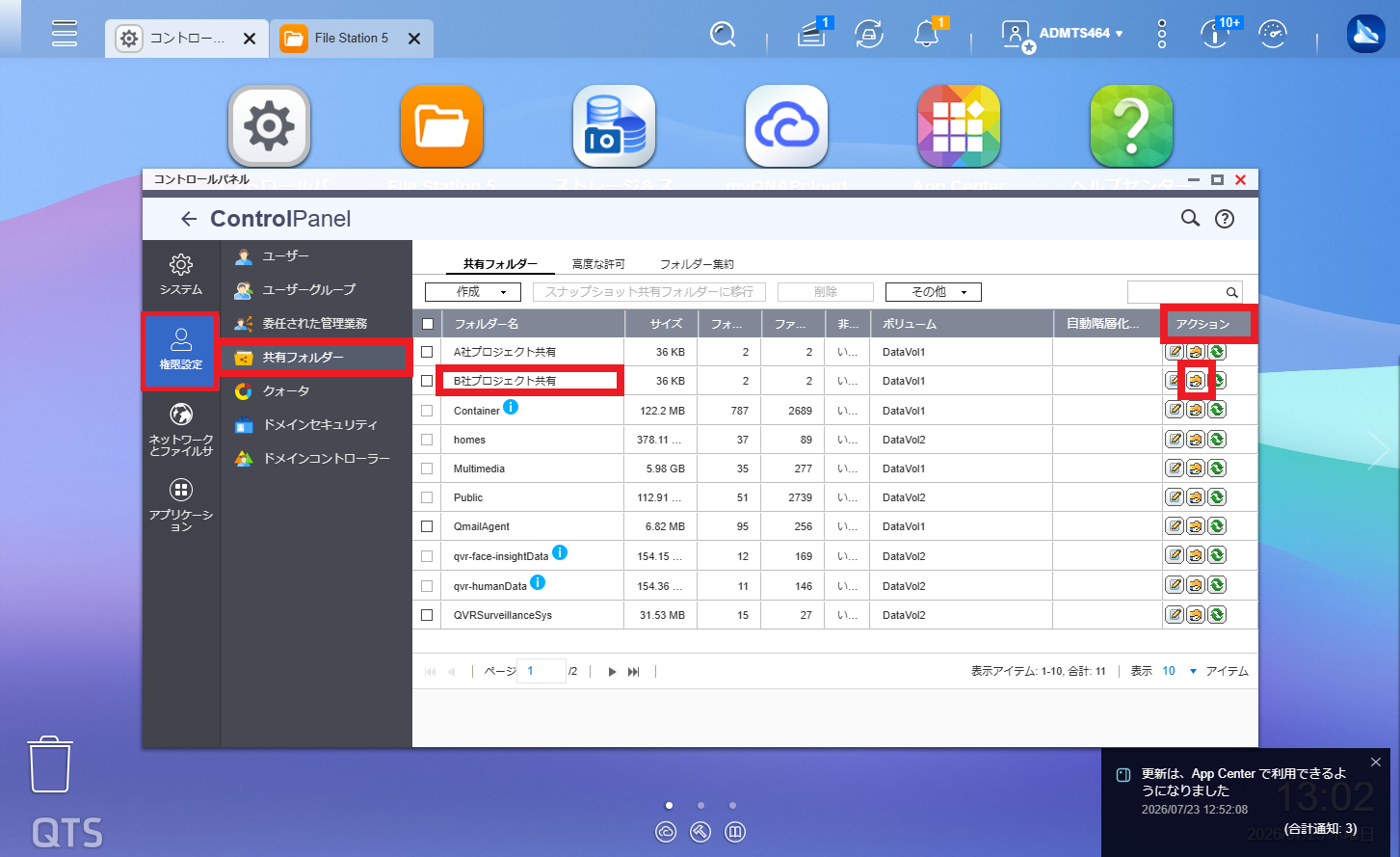This screenshot has height=857, width=1400.
Task: Open the trash bin on the desktop
Action: [x=49, y=764]
